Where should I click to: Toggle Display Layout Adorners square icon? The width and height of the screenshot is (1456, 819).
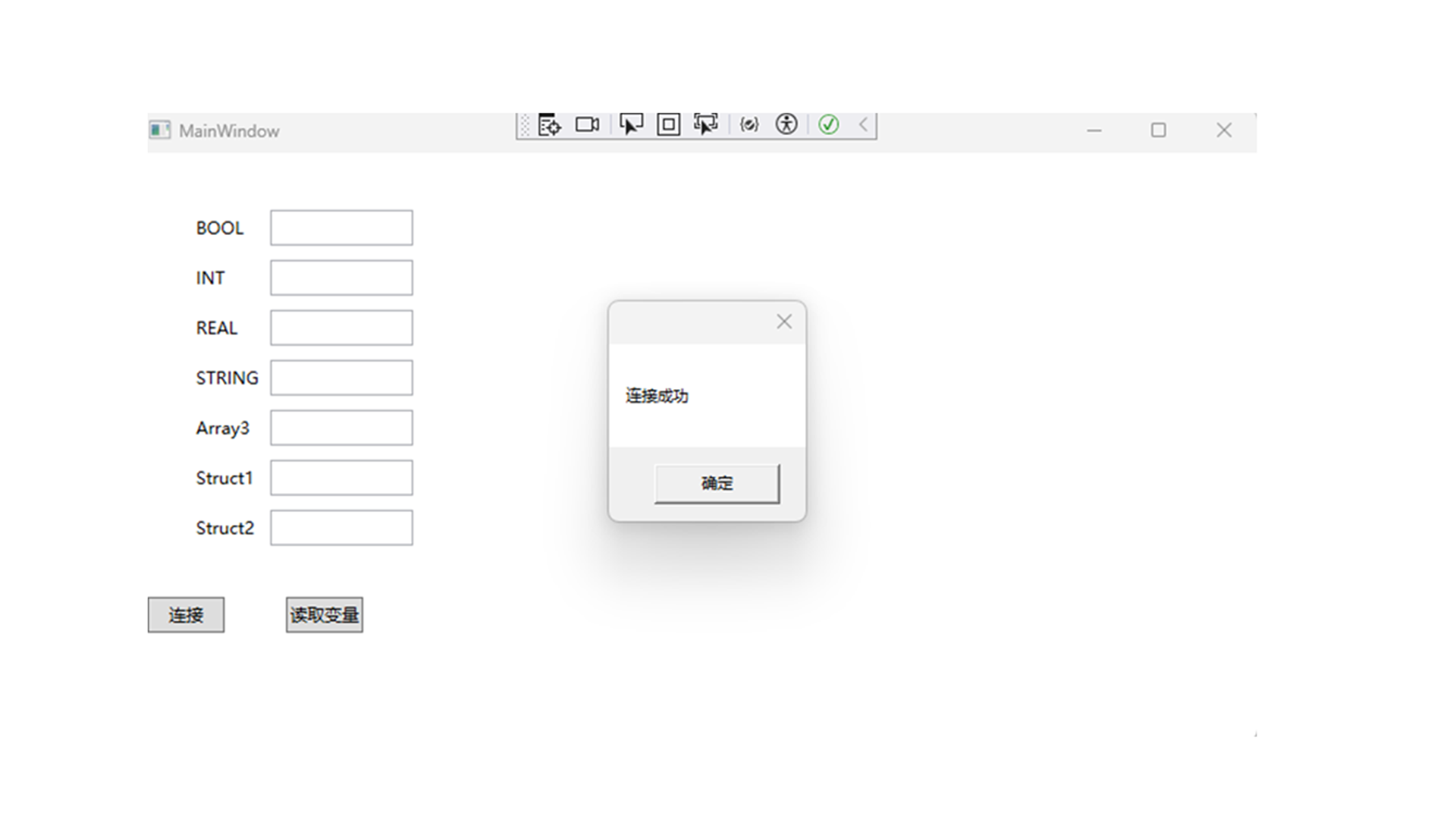pyautogui.click(x=668, y=124)
